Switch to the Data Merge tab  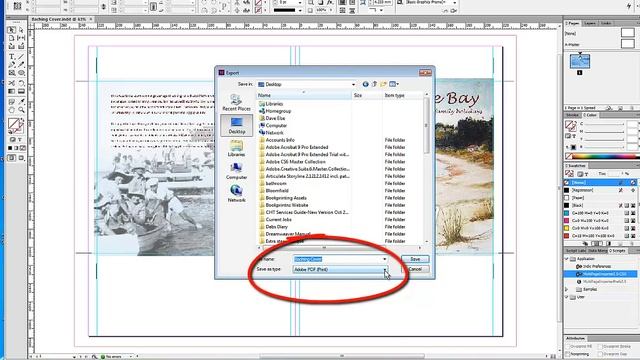tap(597, 251)
